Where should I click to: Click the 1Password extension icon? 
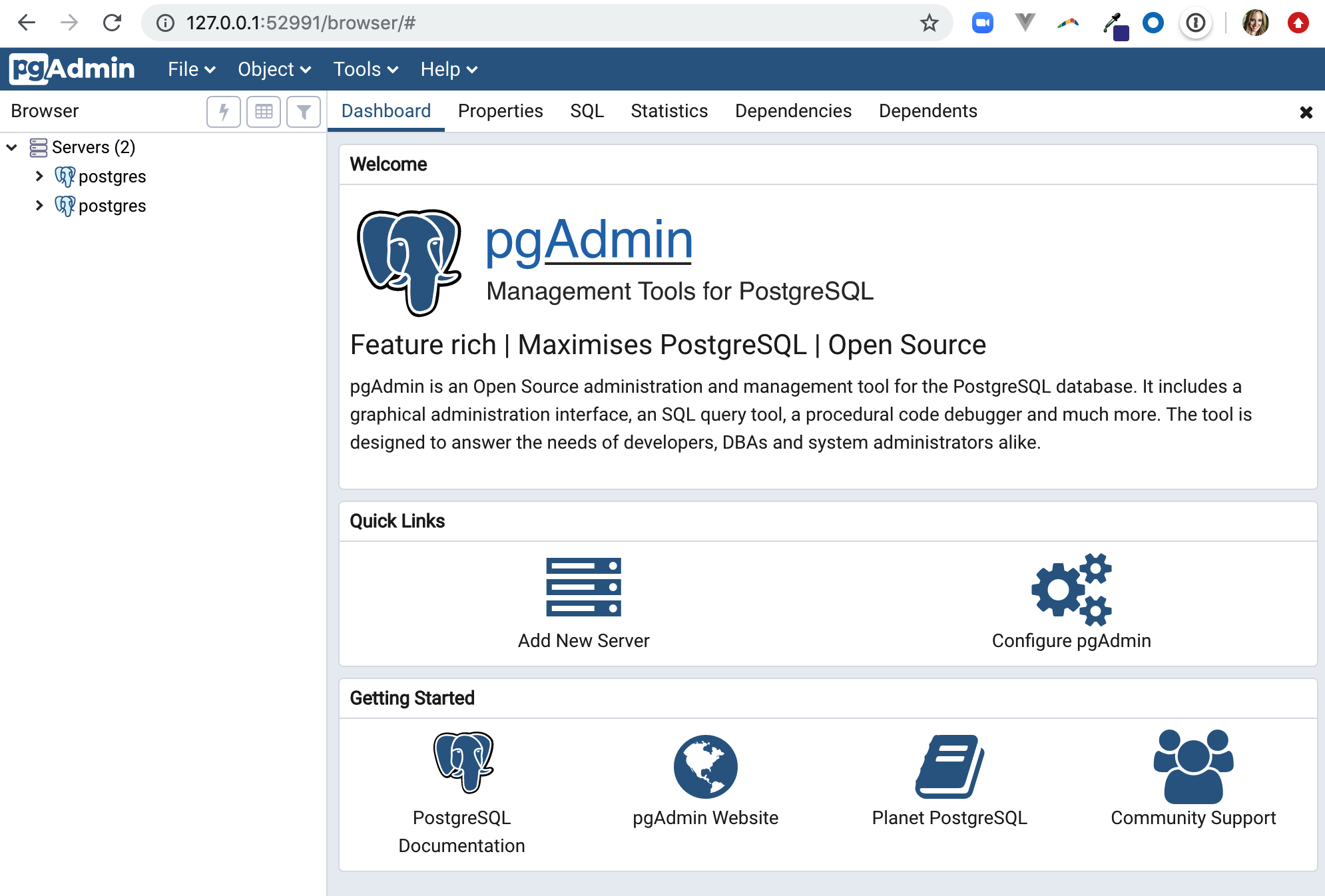(x=1196, y=23)
